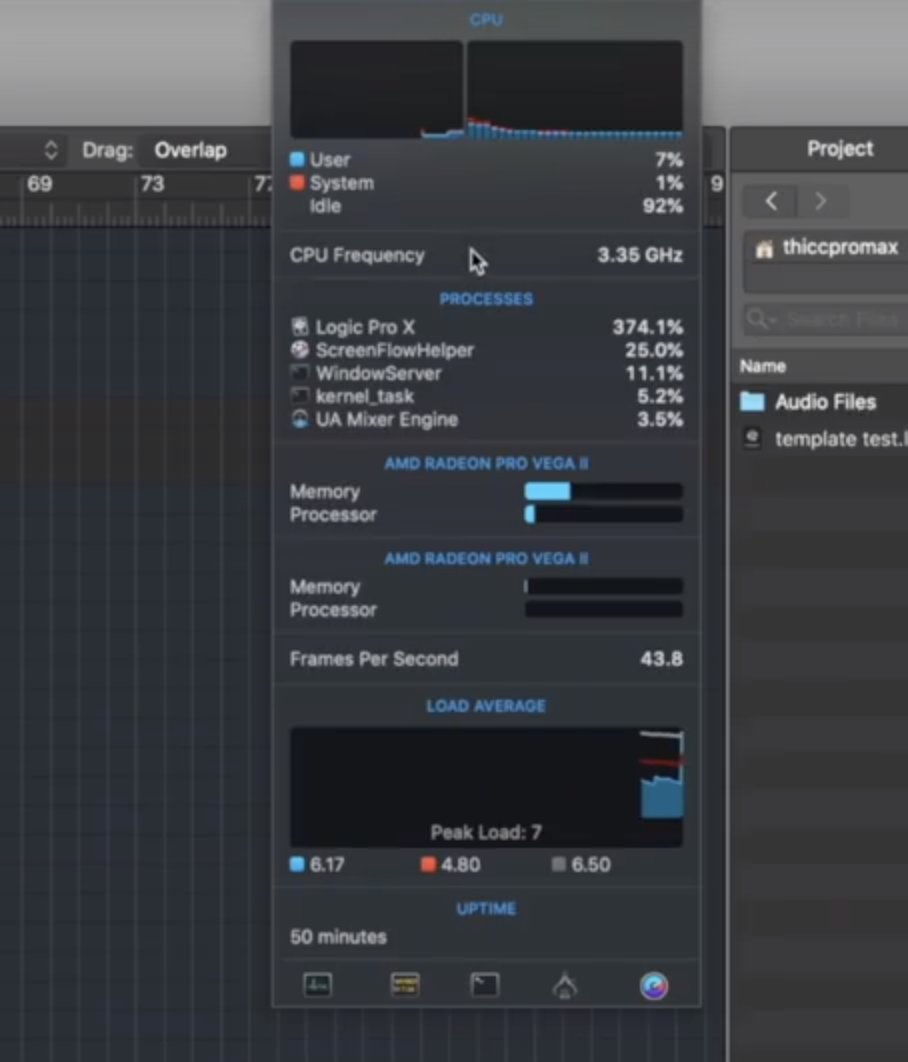Open the compass-shaped utility icon in the footer
This screenshot has height=1062, width=908.
pyautogui.click(x=565, y=986)
